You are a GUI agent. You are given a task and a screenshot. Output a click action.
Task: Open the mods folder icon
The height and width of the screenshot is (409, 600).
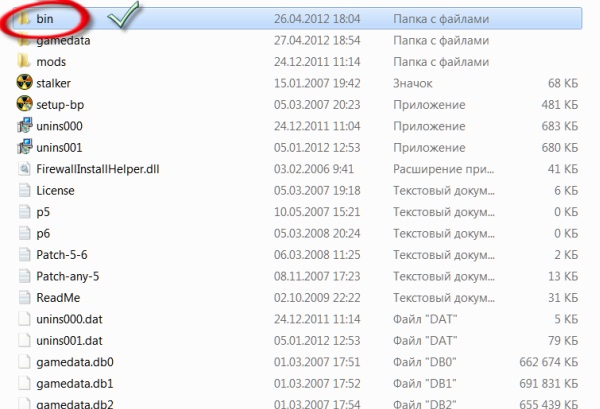[25, 62]
